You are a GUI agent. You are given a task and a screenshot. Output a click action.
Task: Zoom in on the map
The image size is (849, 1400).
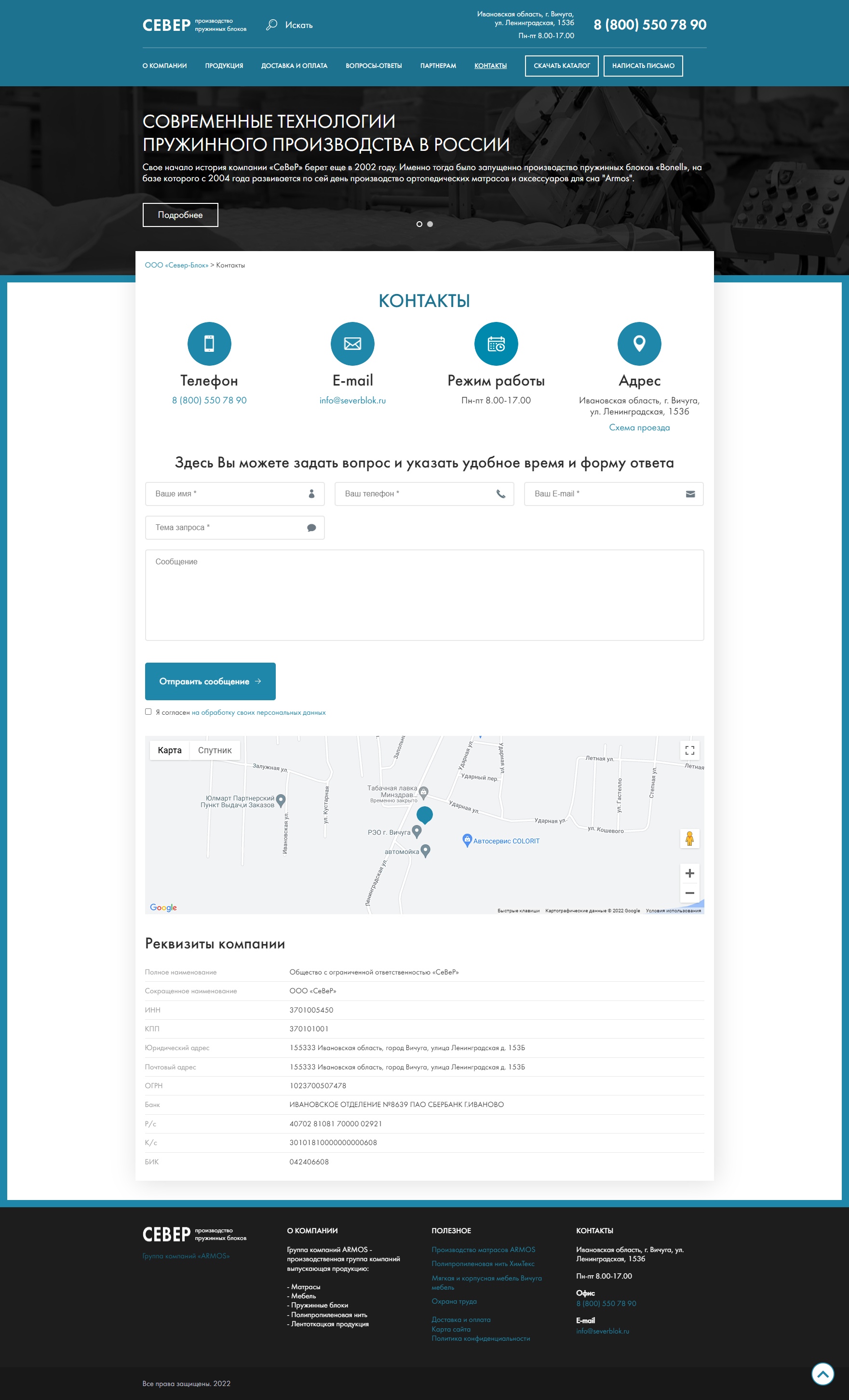[x=689, y=873]
